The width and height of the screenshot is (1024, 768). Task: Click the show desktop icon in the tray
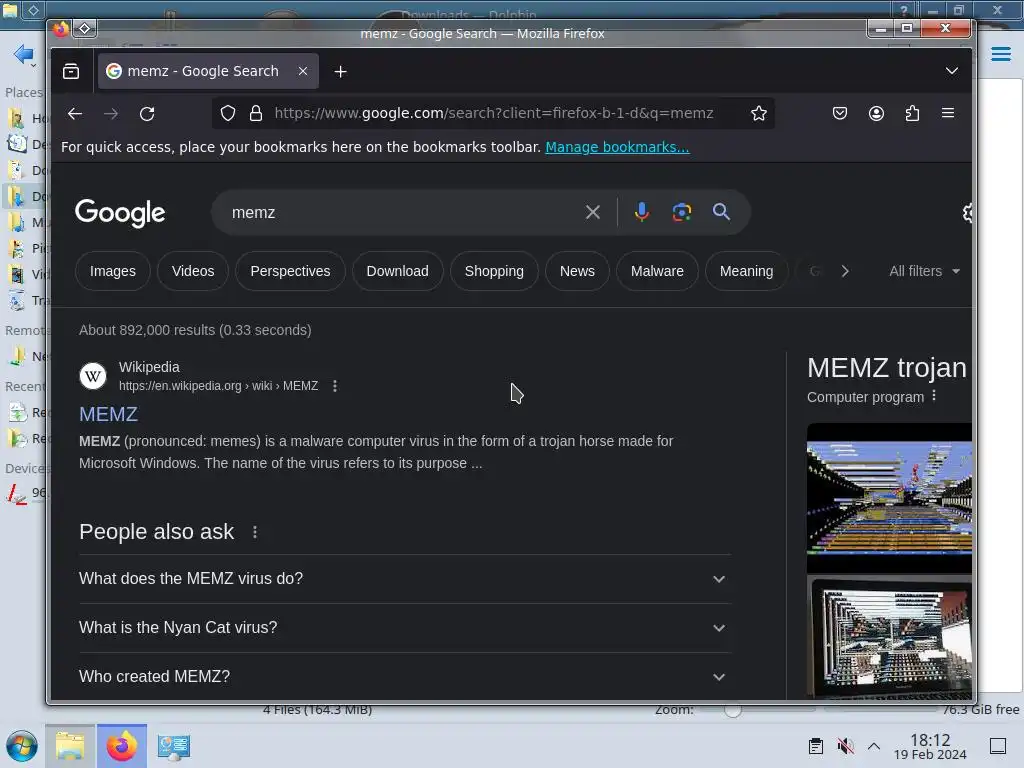click(998, 746)
